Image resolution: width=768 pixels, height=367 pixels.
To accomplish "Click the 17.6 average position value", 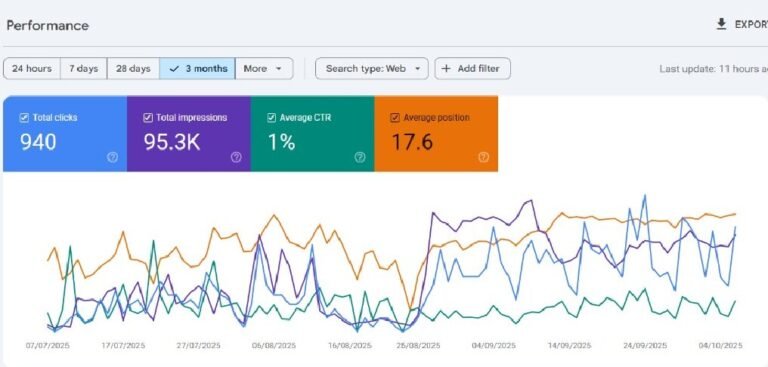I will (412, 142).
